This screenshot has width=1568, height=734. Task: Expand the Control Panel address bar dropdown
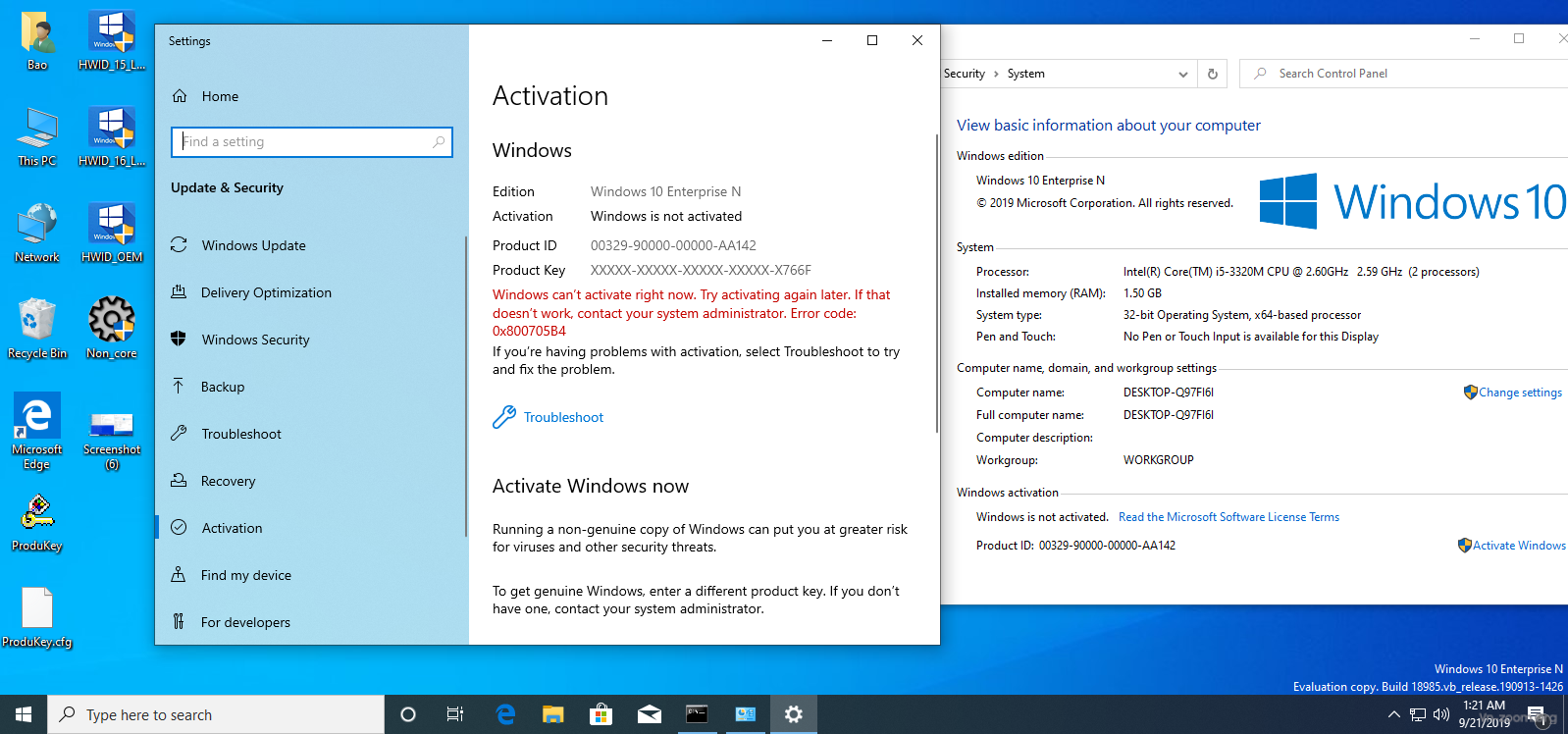point(1183,74)
